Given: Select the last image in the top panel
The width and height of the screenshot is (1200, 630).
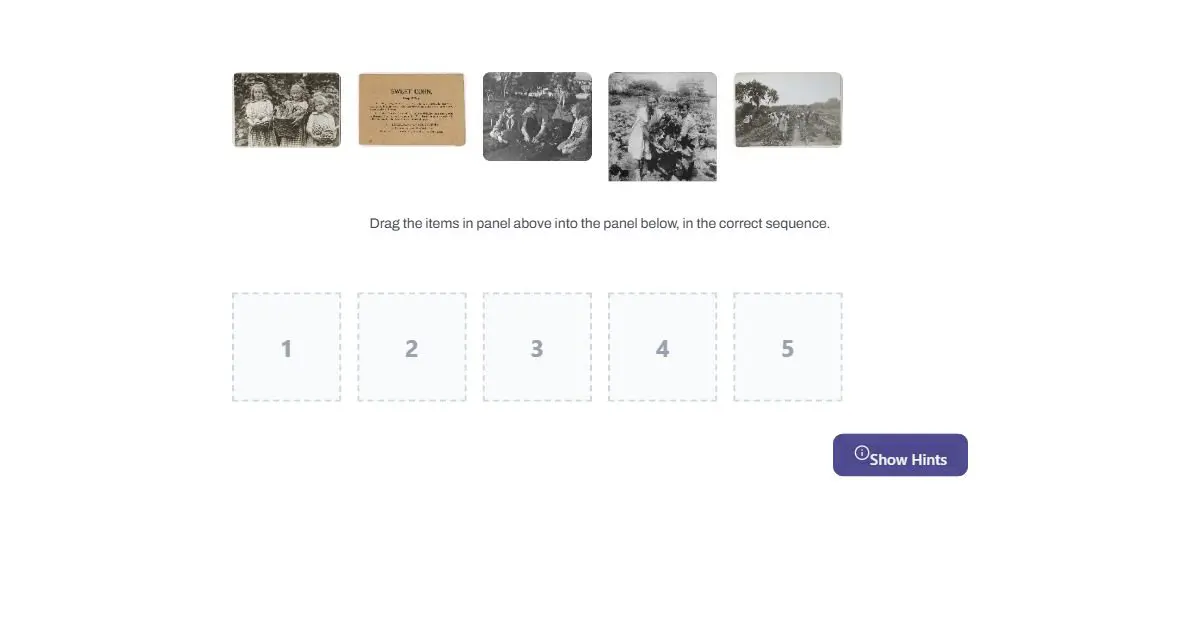Looking at the screenshot, I should [788, 110].
